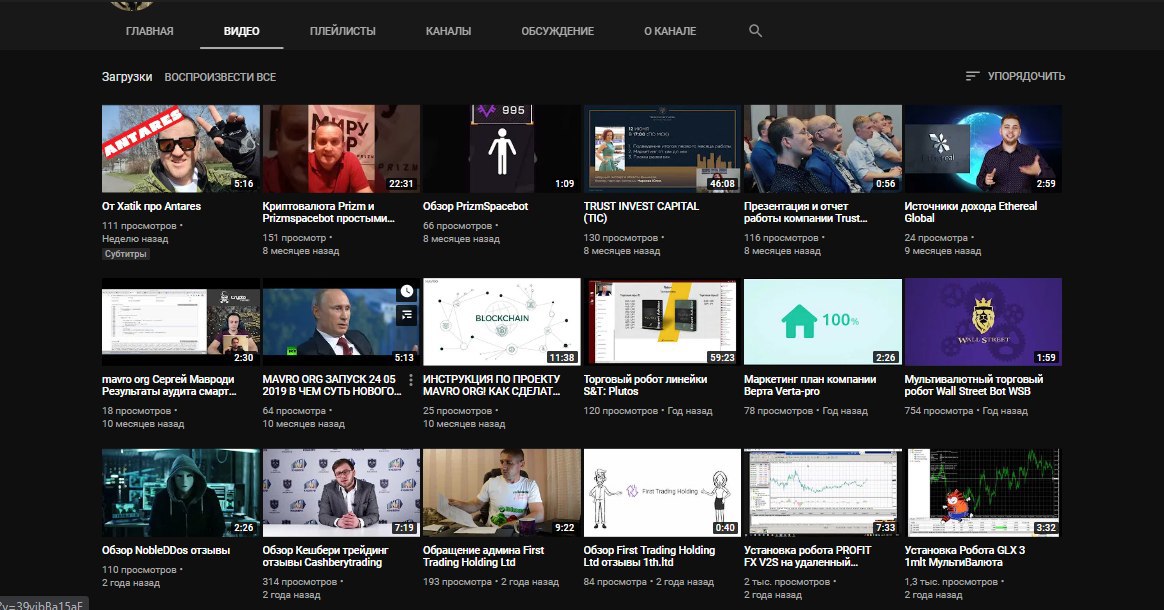Open the От Xatik про Antares video thumbnail
The image size is (1164, 610).
click(180, 148)
